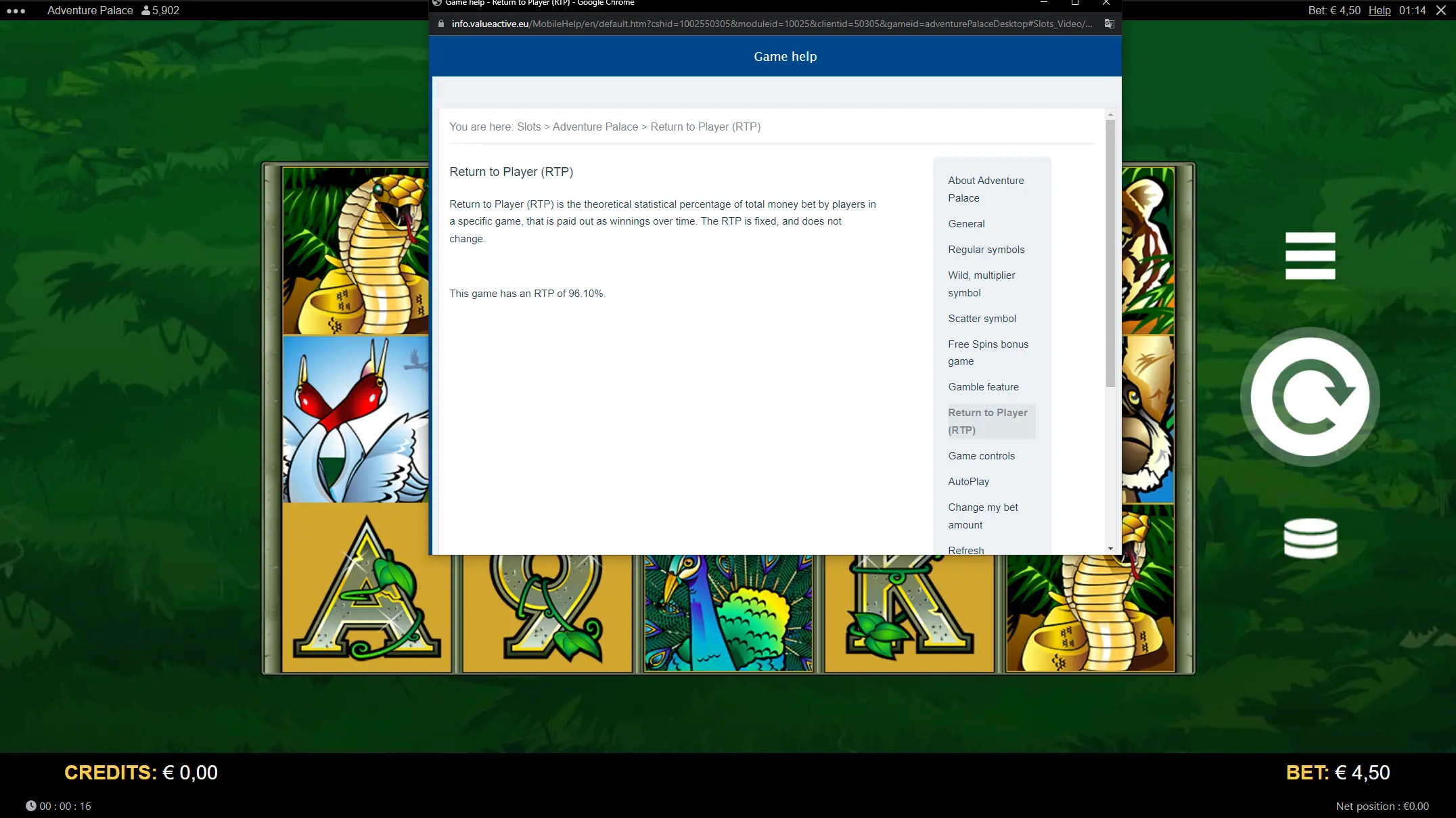
Task: Open About Adventure Palace help topic
Action: [986, 189]
